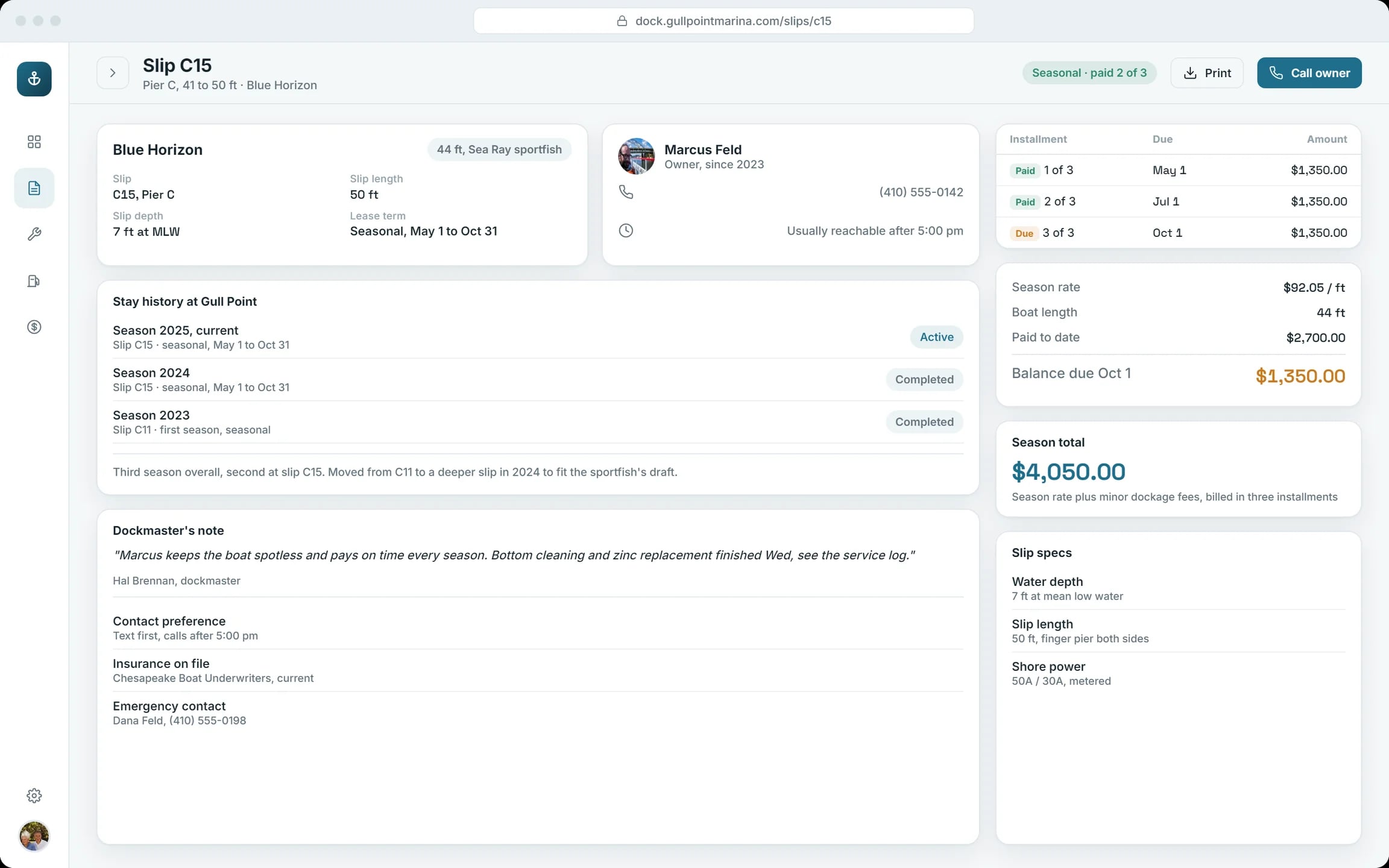Select the Season 2025, current row

tap(538, 337)
